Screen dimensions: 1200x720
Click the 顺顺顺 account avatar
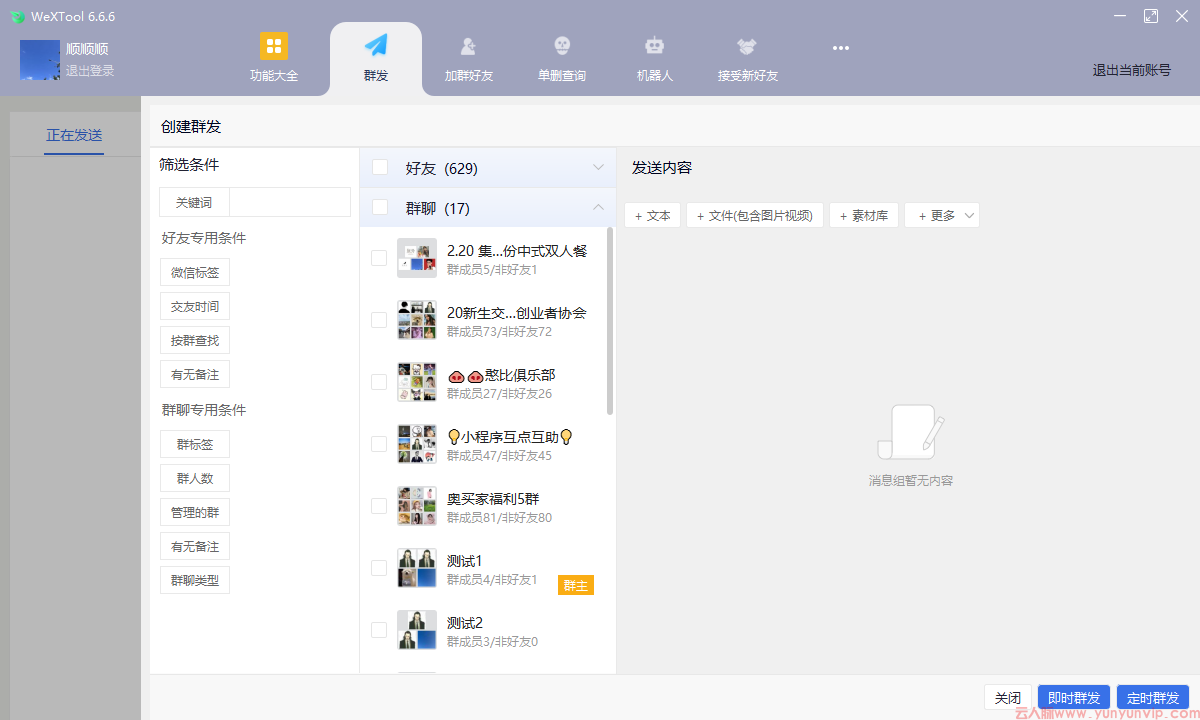40,60
